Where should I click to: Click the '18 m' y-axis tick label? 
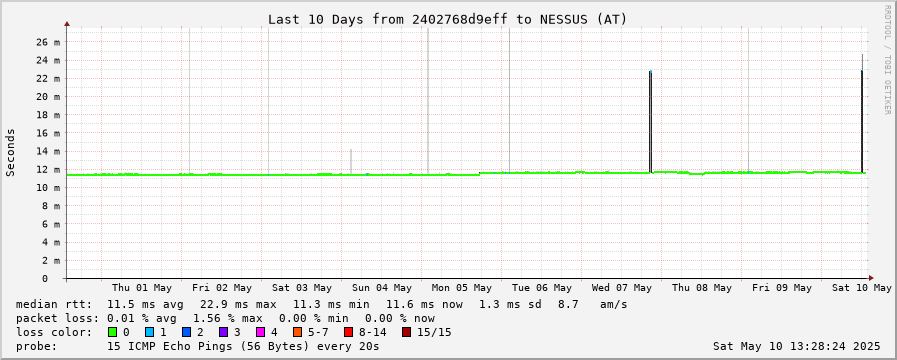(49, 114)
